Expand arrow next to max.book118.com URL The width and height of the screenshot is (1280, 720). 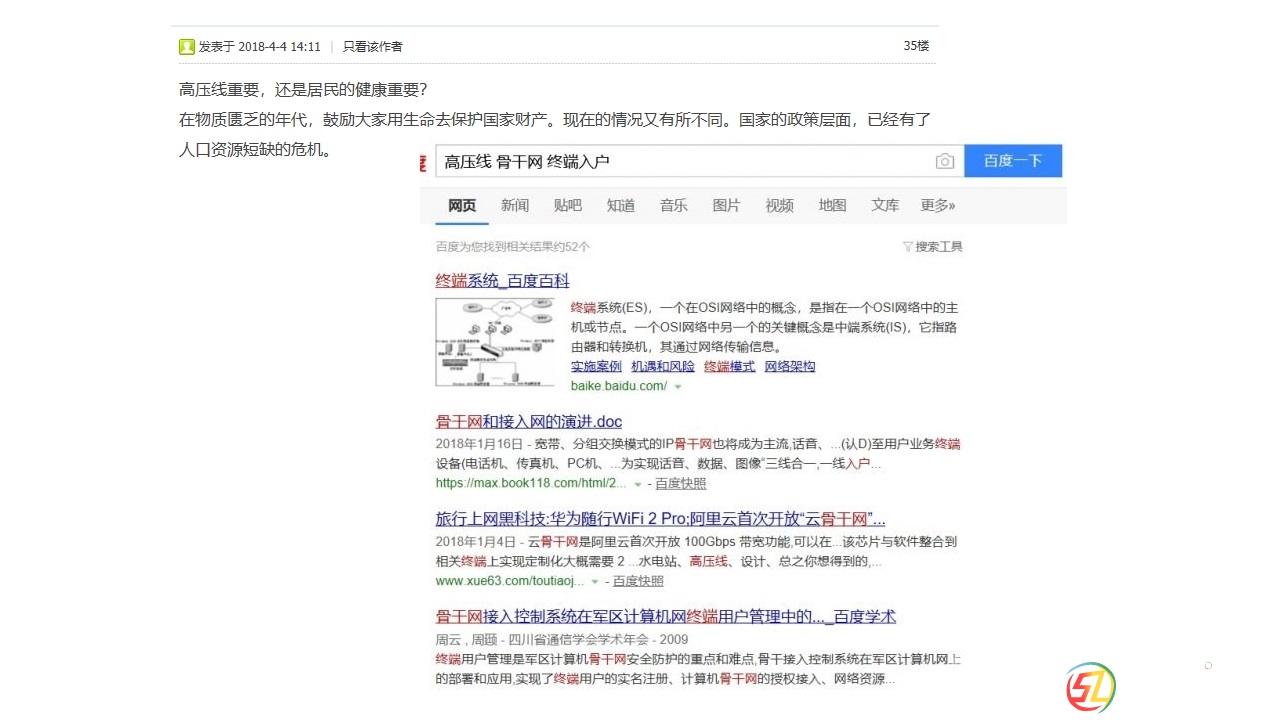coord(638,484)
